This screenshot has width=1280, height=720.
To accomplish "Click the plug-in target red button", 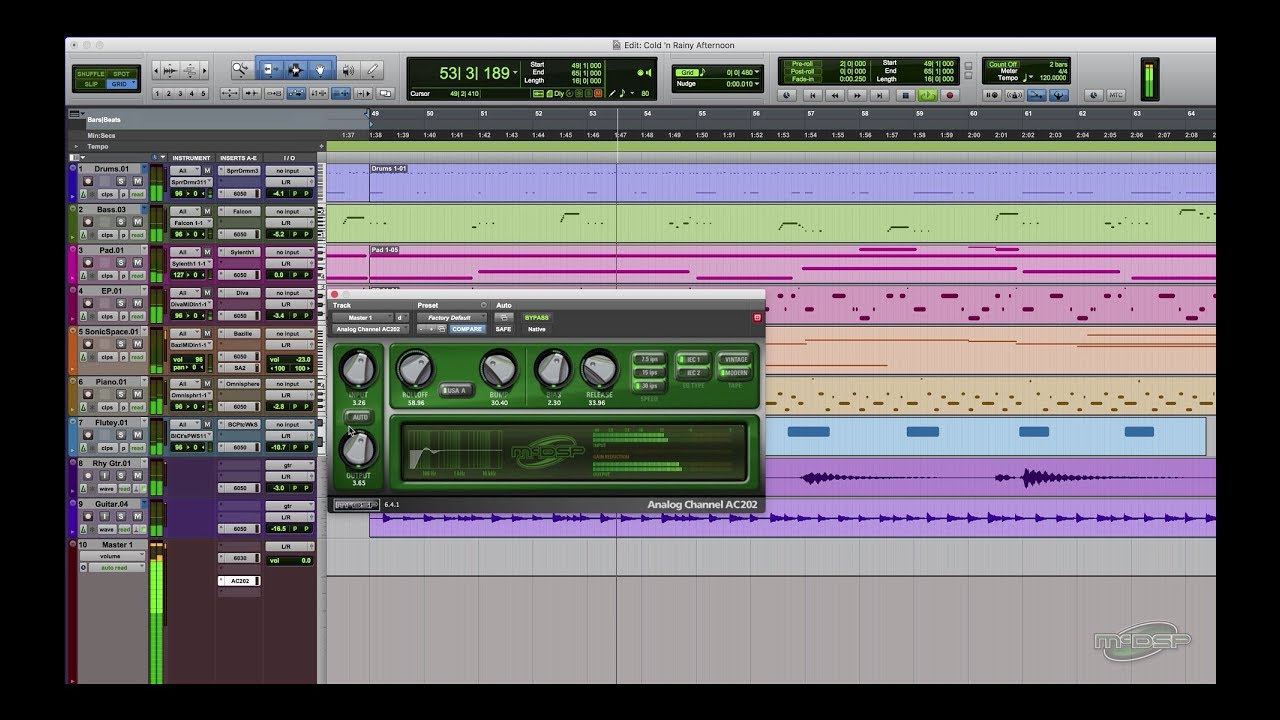I will [757, 317].
